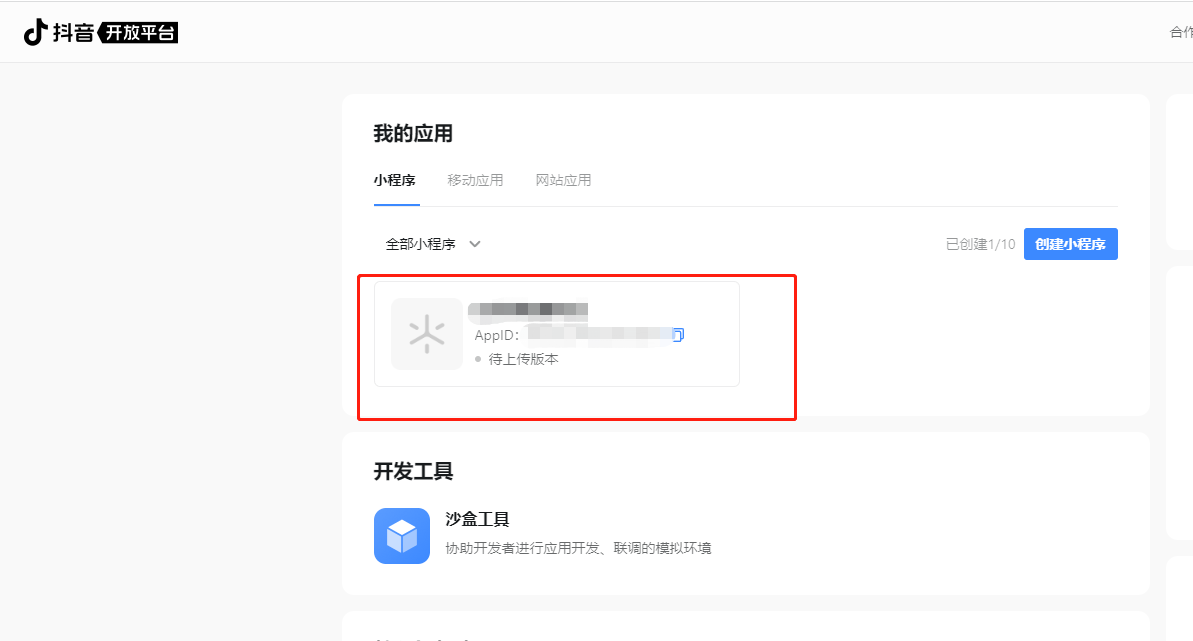Click the 合作 item in top navigation
Screen dimensions: 1193x641
(x=1181, y=32)
